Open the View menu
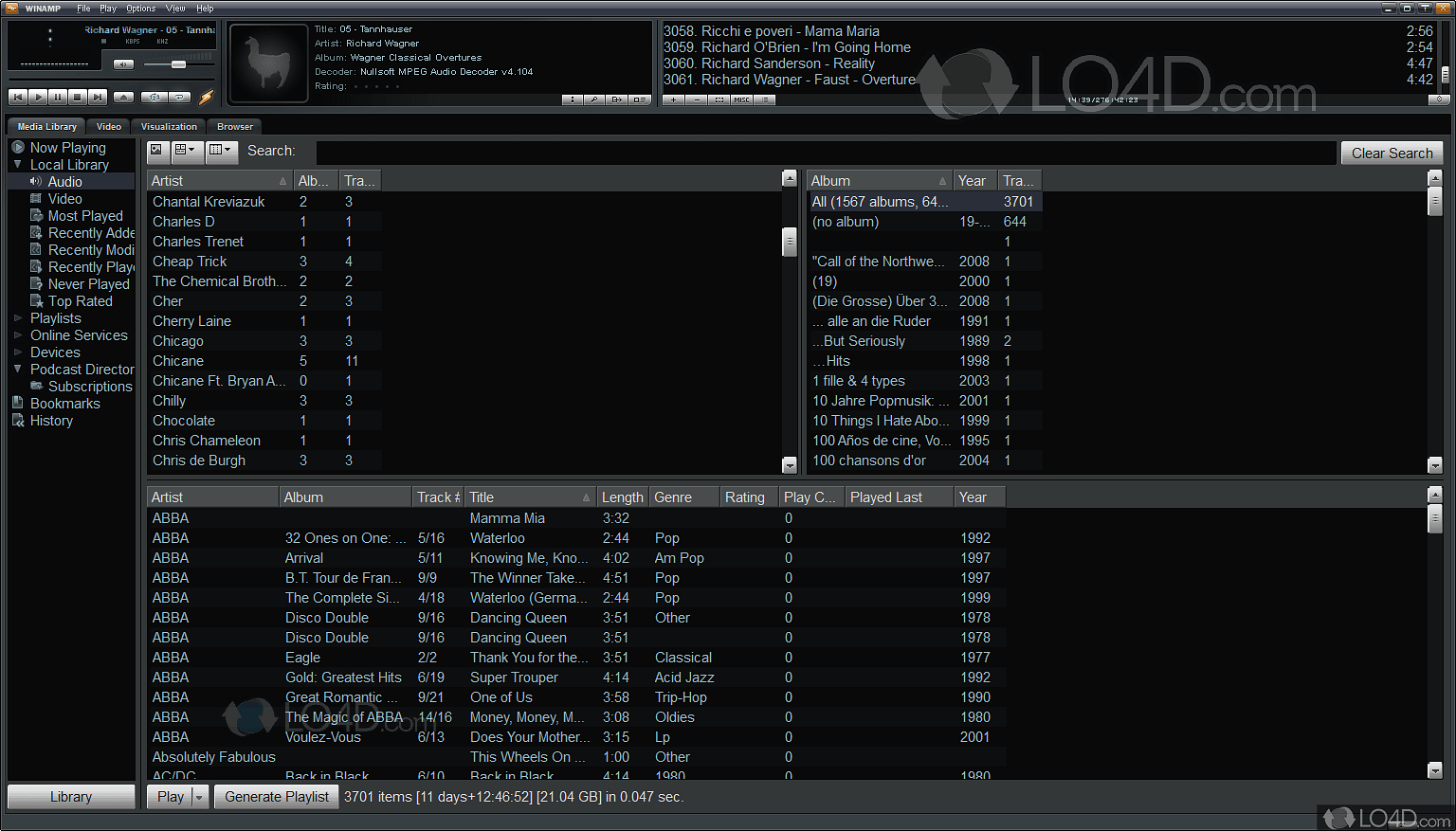Screen dimensions: 1456x831 click(x=175, y=9)
